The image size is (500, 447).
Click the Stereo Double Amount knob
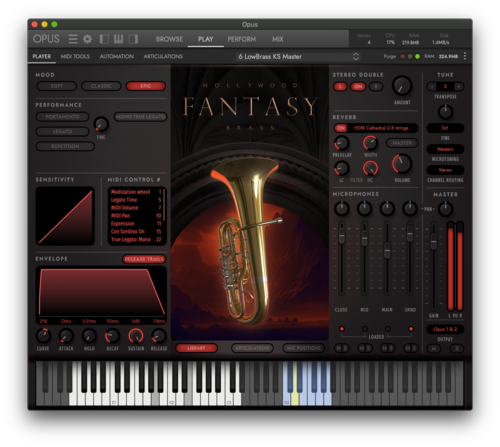402,86
